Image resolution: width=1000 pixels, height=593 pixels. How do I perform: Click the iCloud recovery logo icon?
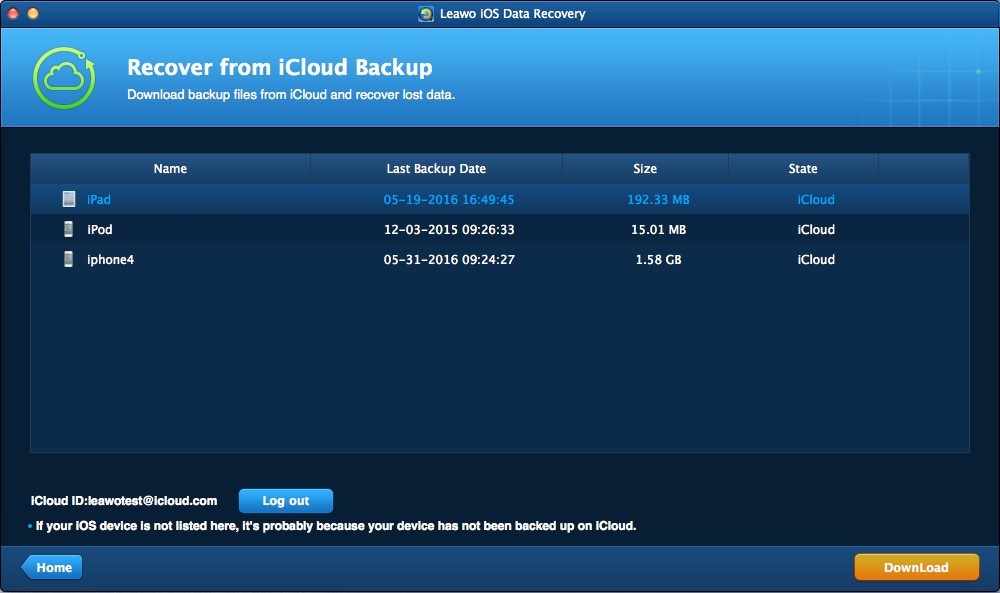click(x=64, y=79)
